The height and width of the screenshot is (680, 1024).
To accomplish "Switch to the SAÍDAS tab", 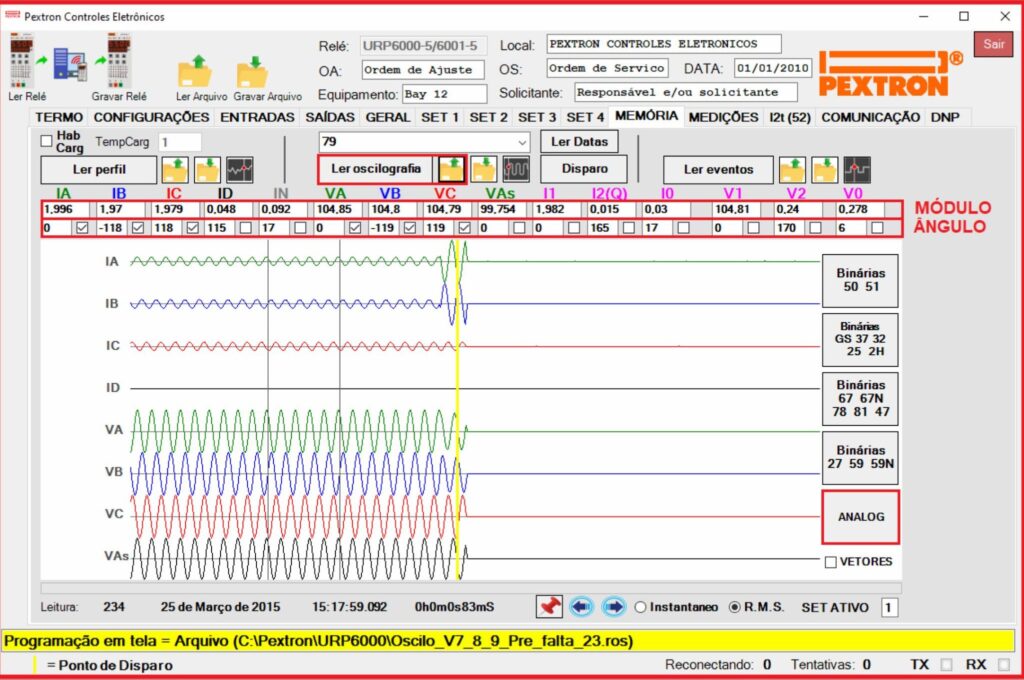I will 330,118.
